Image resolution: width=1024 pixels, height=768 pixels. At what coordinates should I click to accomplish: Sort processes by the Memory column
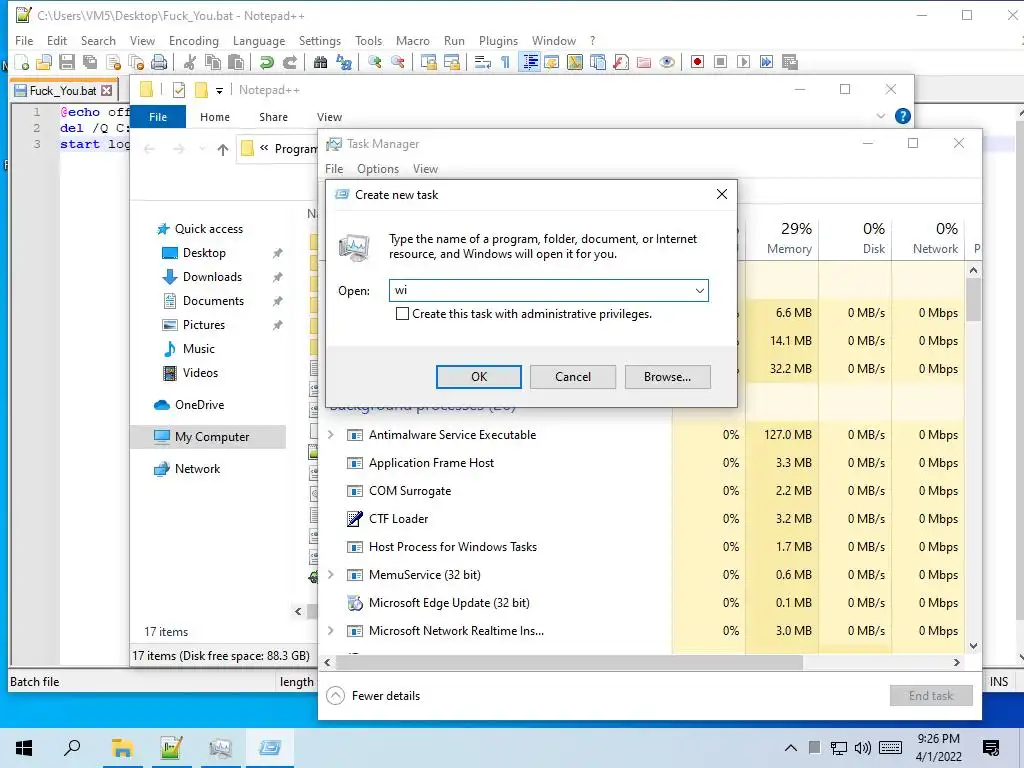[x=782, y=238]
